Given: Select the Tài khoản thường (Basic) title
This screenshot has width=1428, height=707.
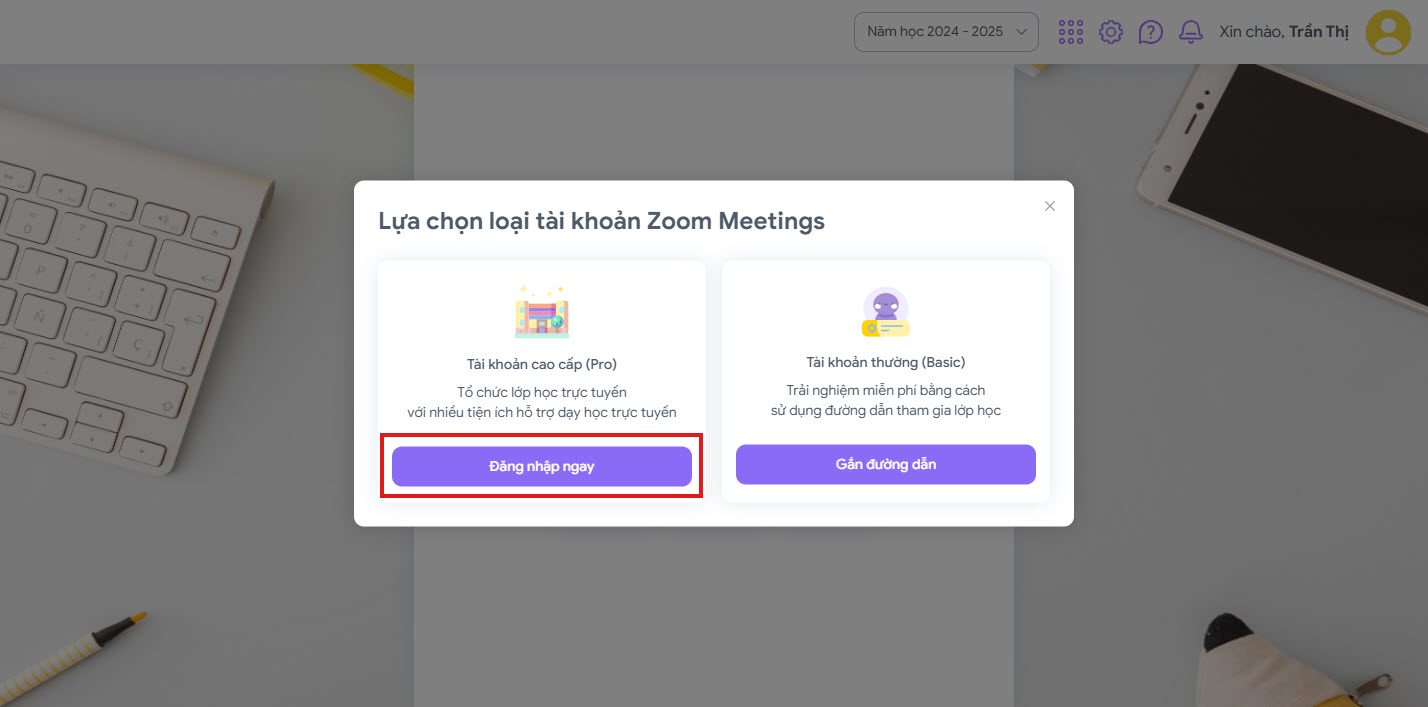Looking at the screenshot, I should [886, 362].
